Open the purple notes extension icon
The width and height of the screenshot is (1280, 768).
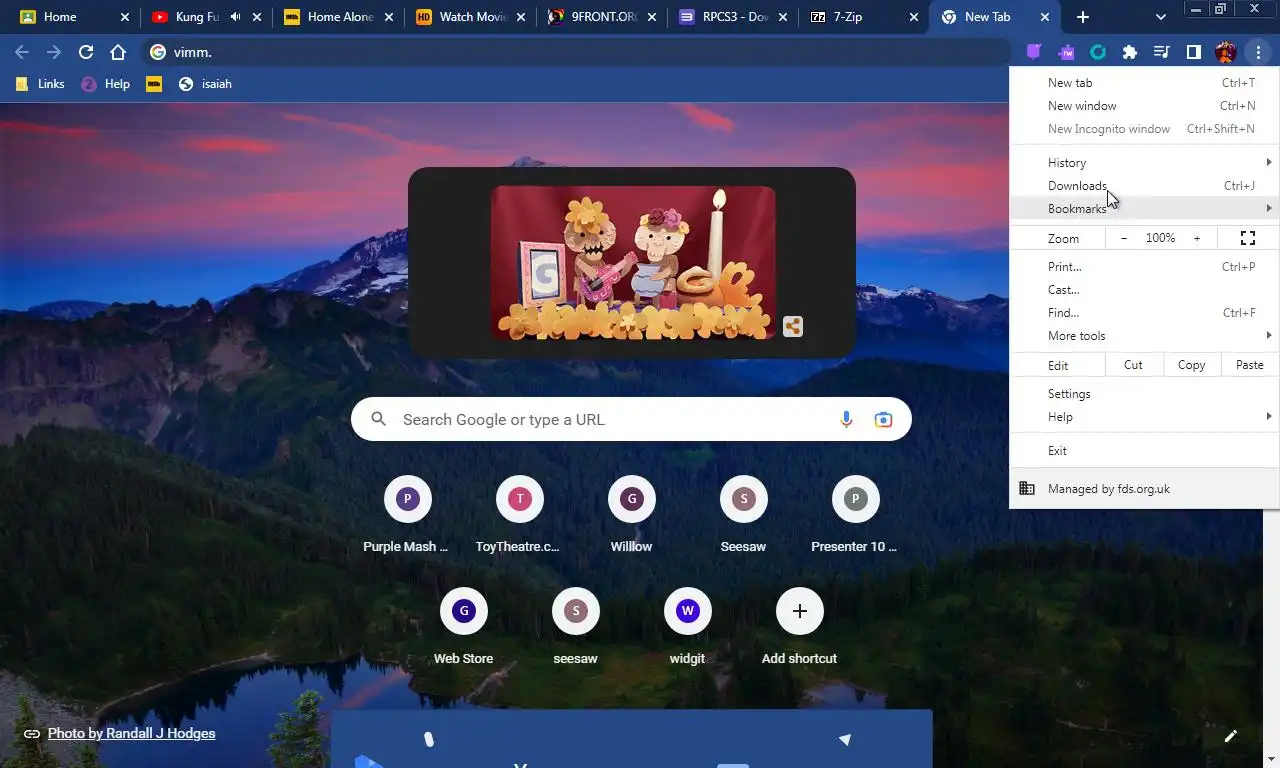click(x=1034, y=52)
